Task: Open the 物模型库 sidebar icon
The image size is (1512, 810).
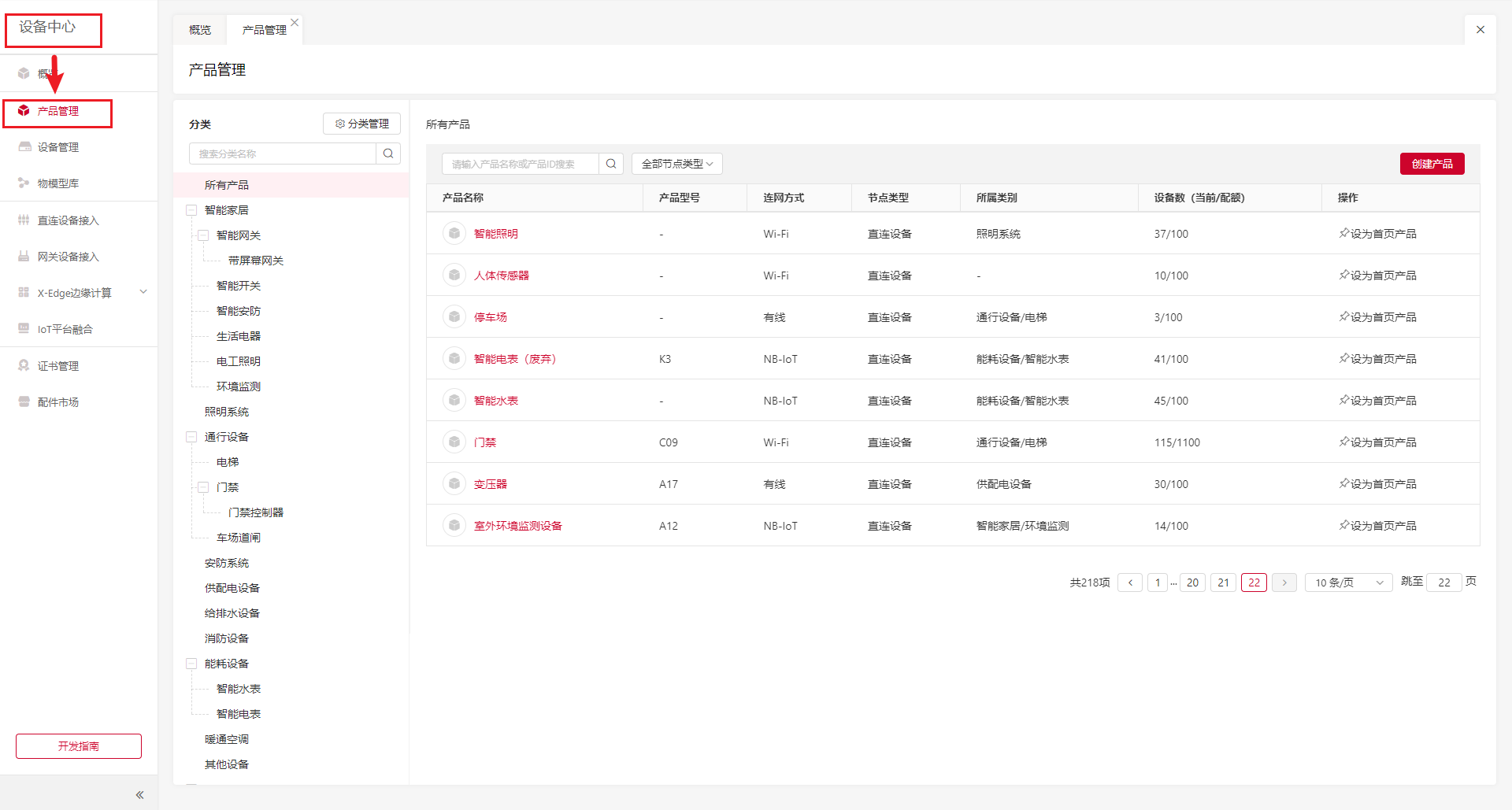Action: click(24, 183)
